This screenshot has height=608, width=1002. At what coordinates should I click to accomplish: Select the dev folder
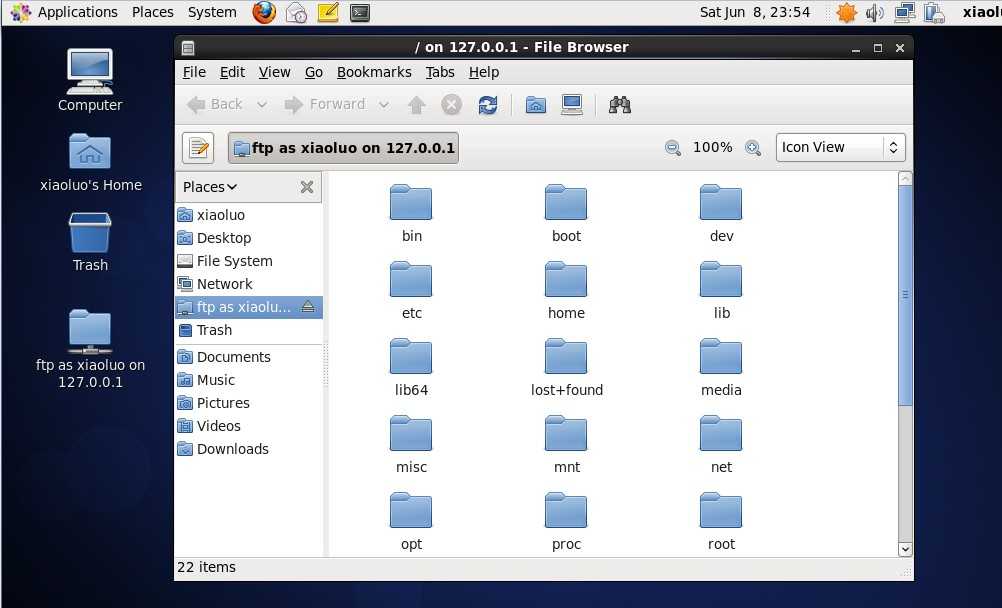click(721, 214)
